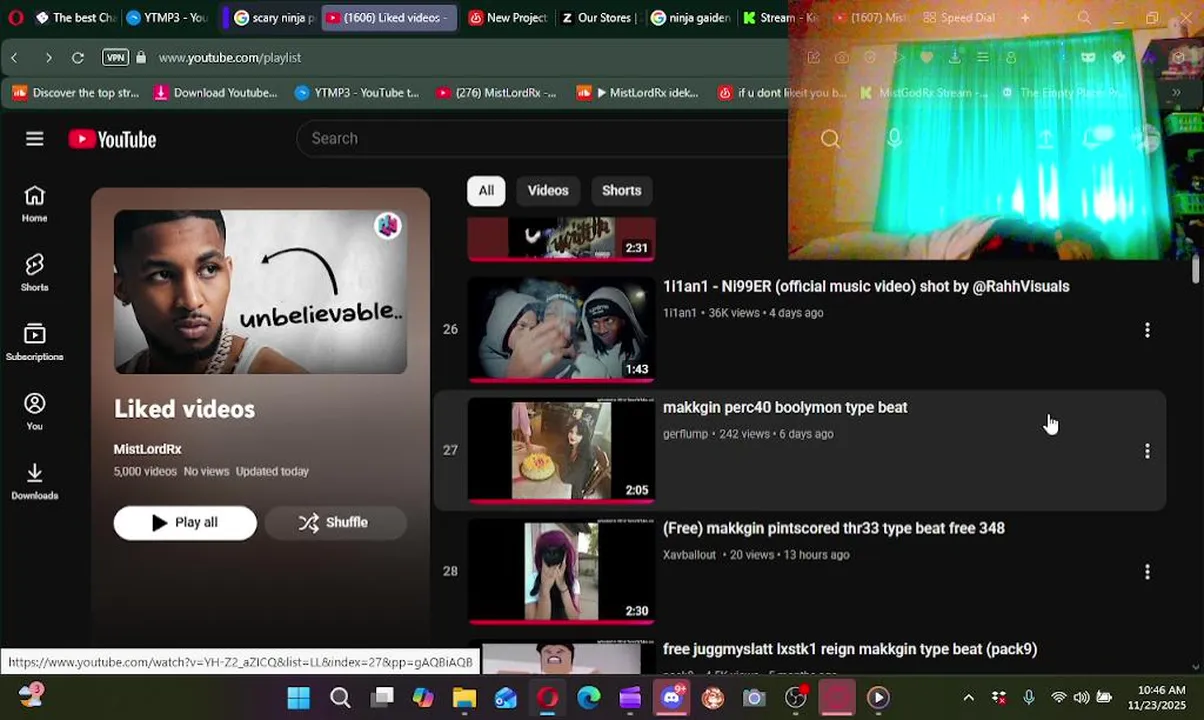Open the 'Download Youtube...' bookmark
Viewport: 1204px width, 720px height.
click(x=215, y=93)
